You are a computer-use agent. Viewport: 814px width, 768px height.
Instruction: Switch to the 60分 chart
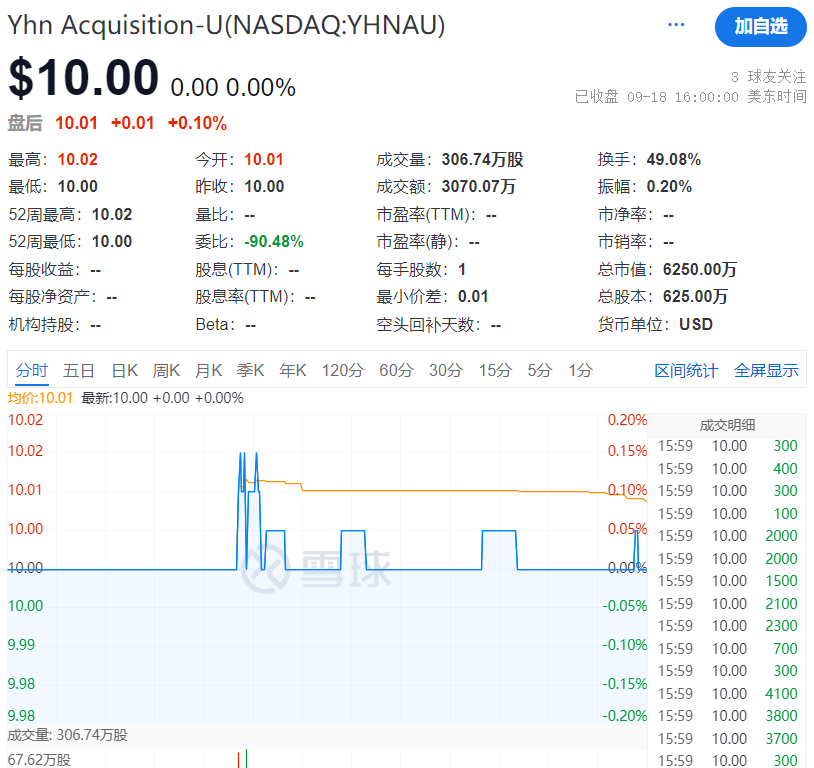tap(395, 369)
